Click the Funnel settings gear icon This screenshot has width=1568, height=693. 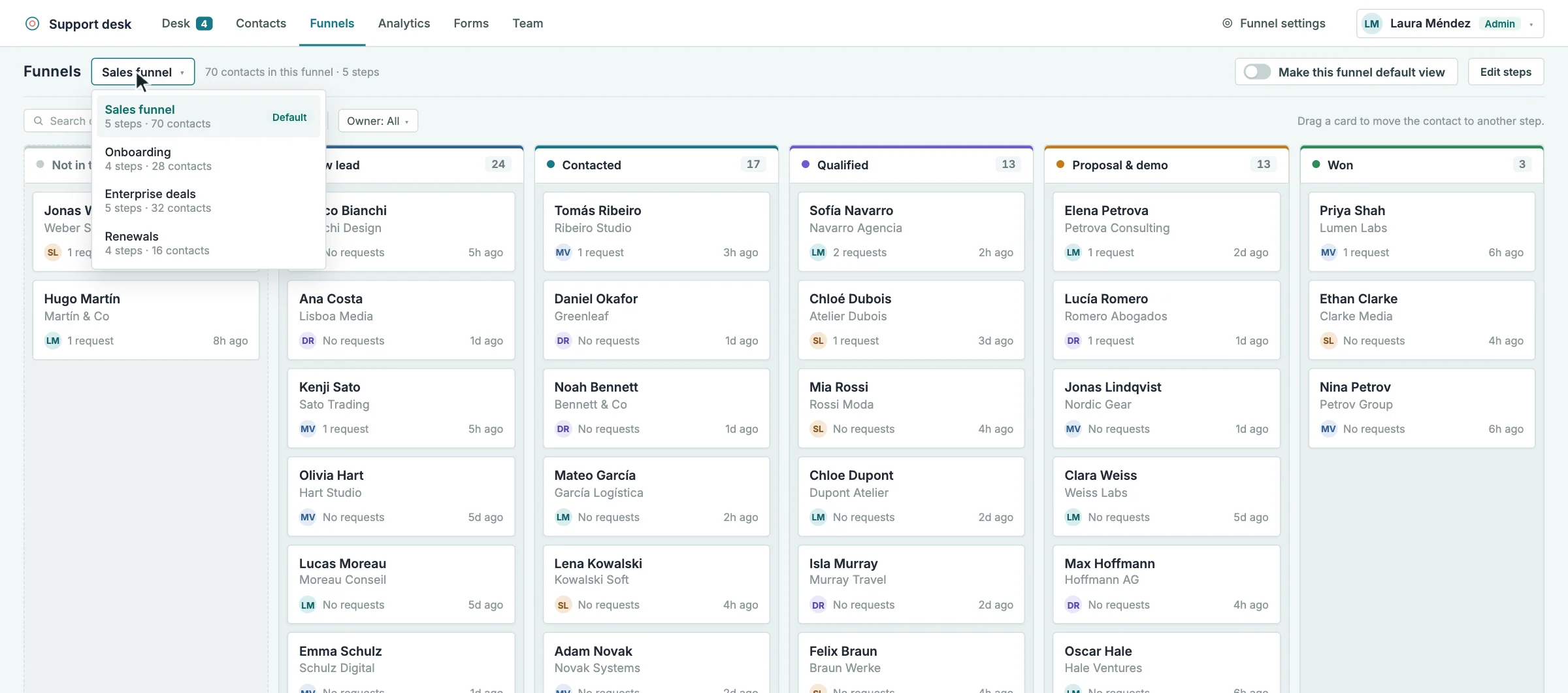pyautogui.click(x=1227, y=24)
